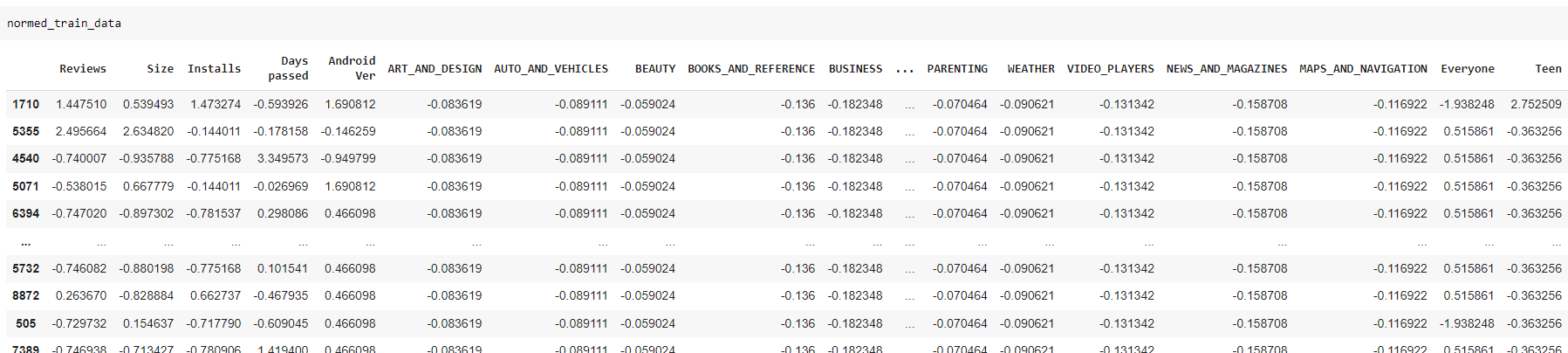
Task: Click the AUTO_AND_VEHICLES column header
Action: (x=551, y=69)
